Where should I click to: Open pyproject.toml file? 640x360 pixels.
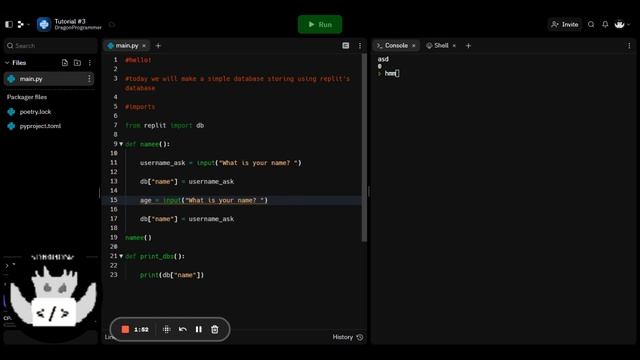click(40, 126)
